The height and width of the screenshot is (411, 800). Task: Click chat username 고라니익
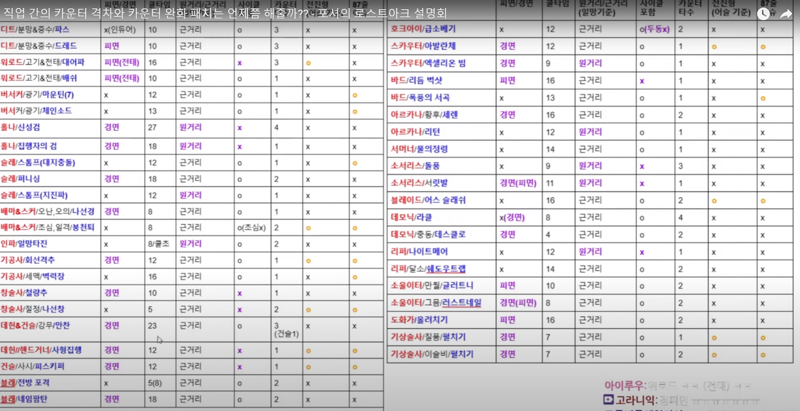(x=636, y=399)
